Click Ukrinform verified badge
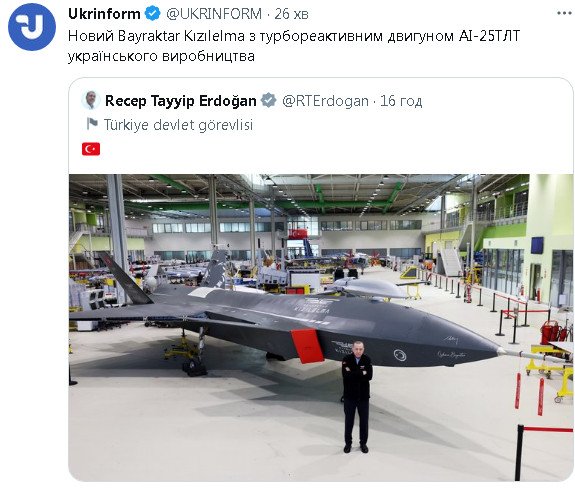The height and width of the screenshot is (489, 575). click(153, 14)
